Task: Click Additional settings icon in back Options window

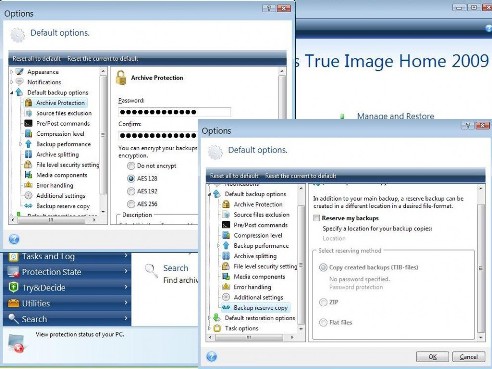Action: [29, 195]
